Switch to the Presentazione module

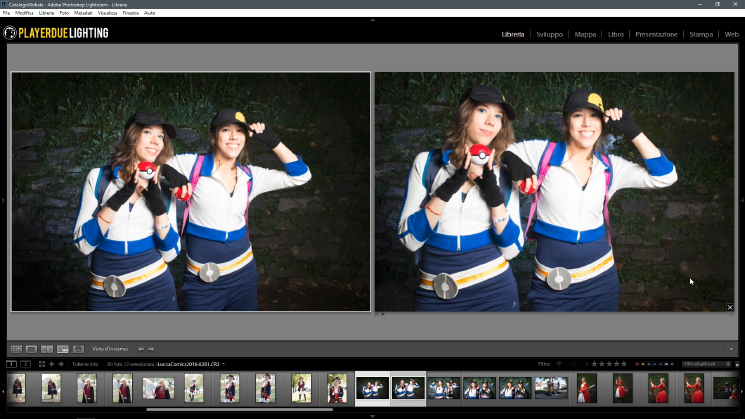pos(657,34)
